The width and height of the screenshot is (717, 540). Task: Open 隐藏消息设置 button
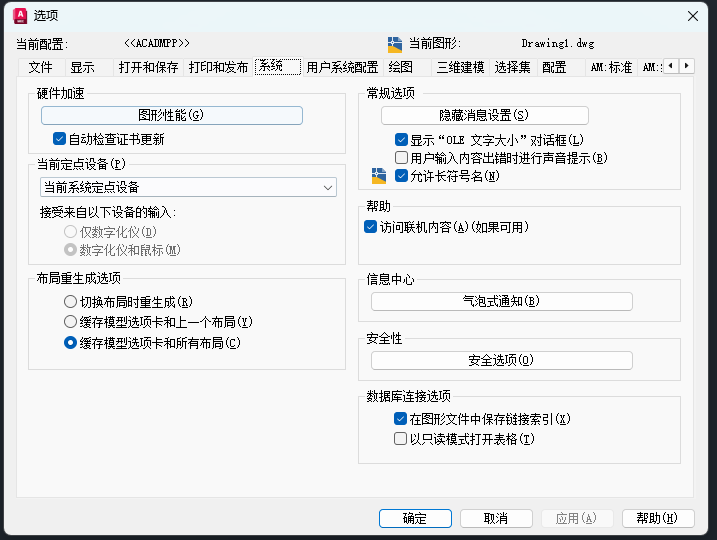click(x=484, y=115)
